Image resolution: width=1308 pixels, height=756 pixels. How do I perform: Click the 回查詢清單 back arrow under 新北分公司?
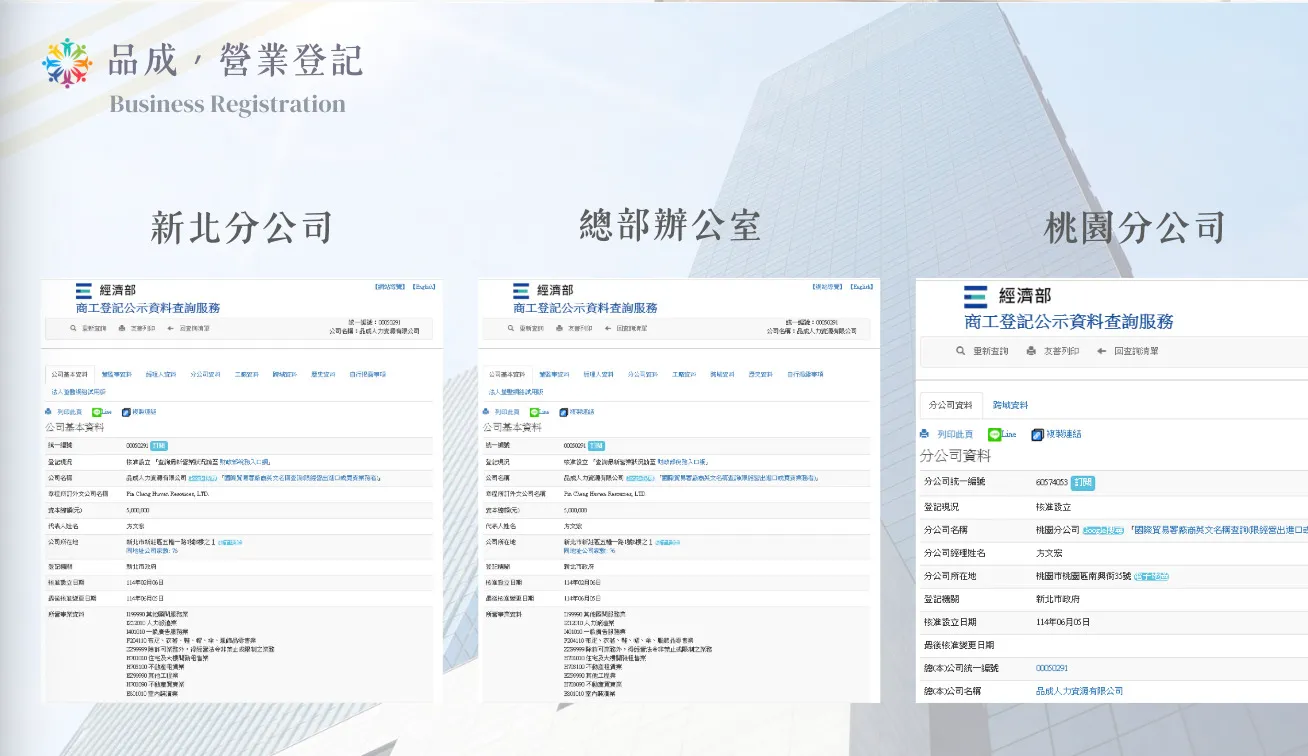pyautogui.click(x=172, y=328)
